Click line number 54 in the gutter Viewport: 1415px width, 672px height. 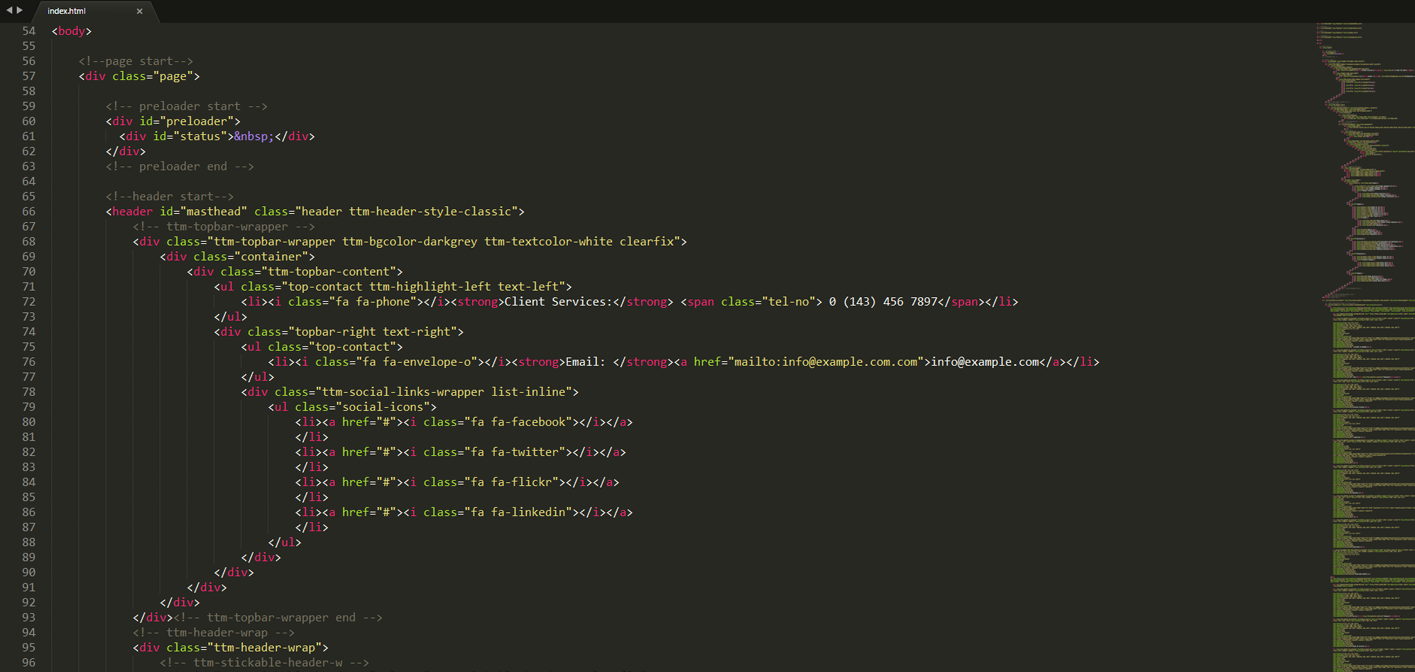(29, 31)
